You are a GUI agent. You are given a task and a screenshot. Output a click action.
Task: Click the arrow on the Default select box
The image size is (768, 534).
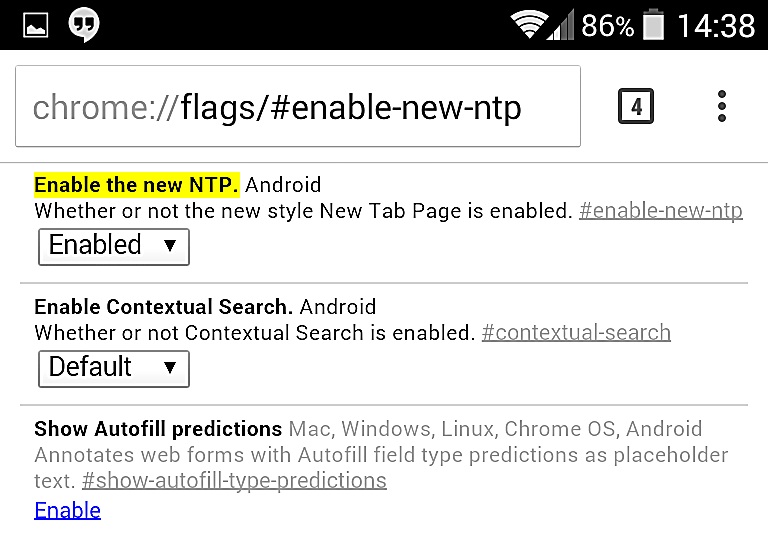170,367
